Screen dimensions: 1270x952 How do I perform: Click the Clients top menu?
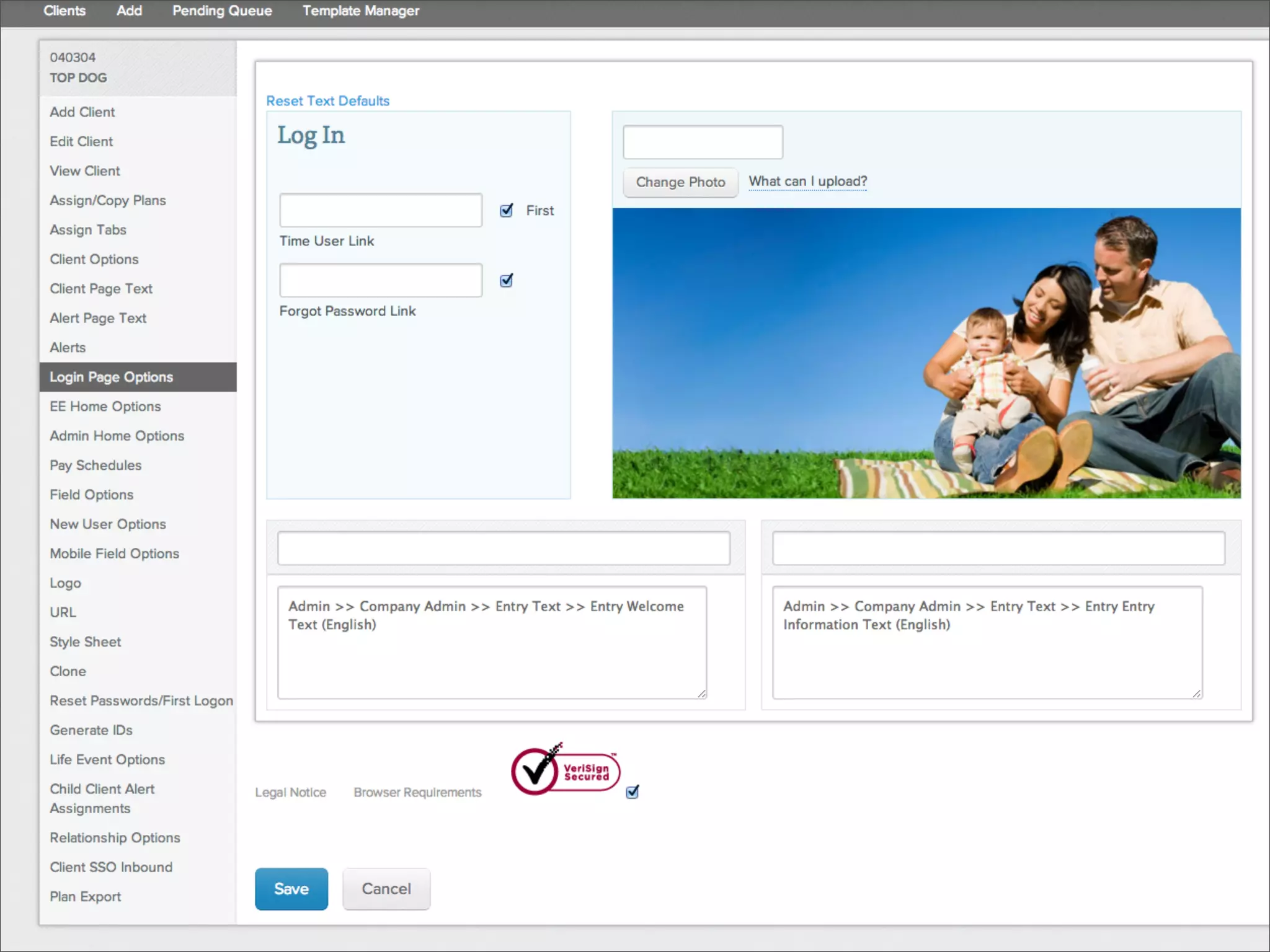click(x=64, y=11)
